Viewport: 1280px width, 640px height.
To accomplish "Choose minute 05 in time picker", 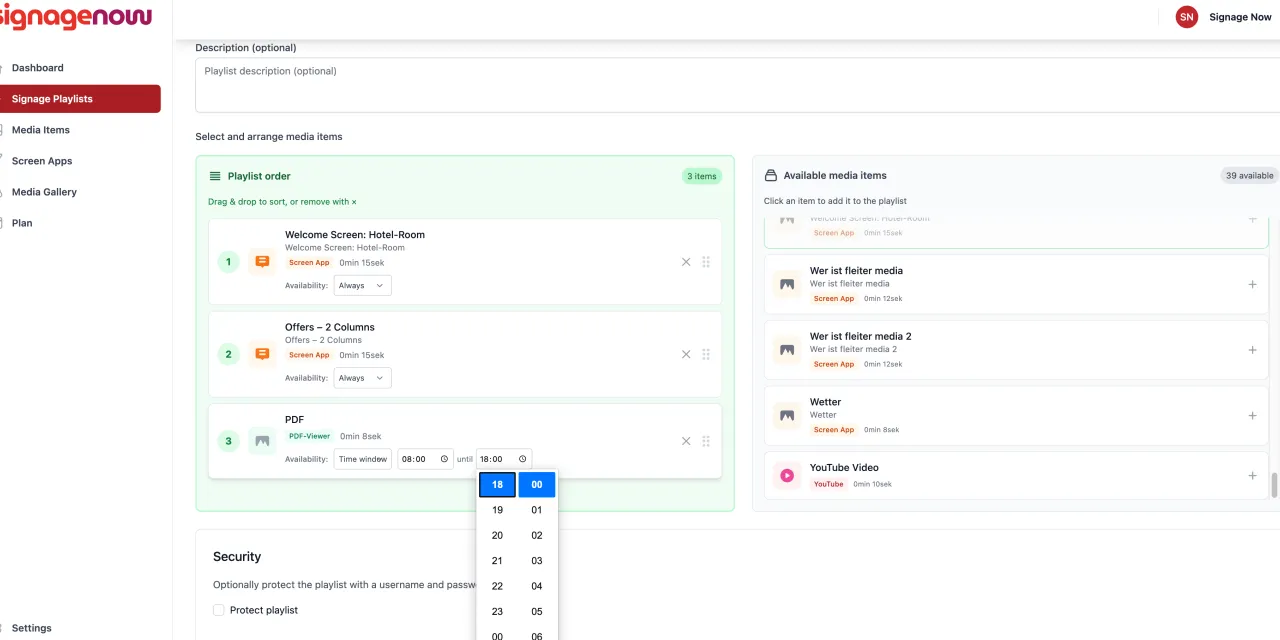I will [x=537, y=611].
